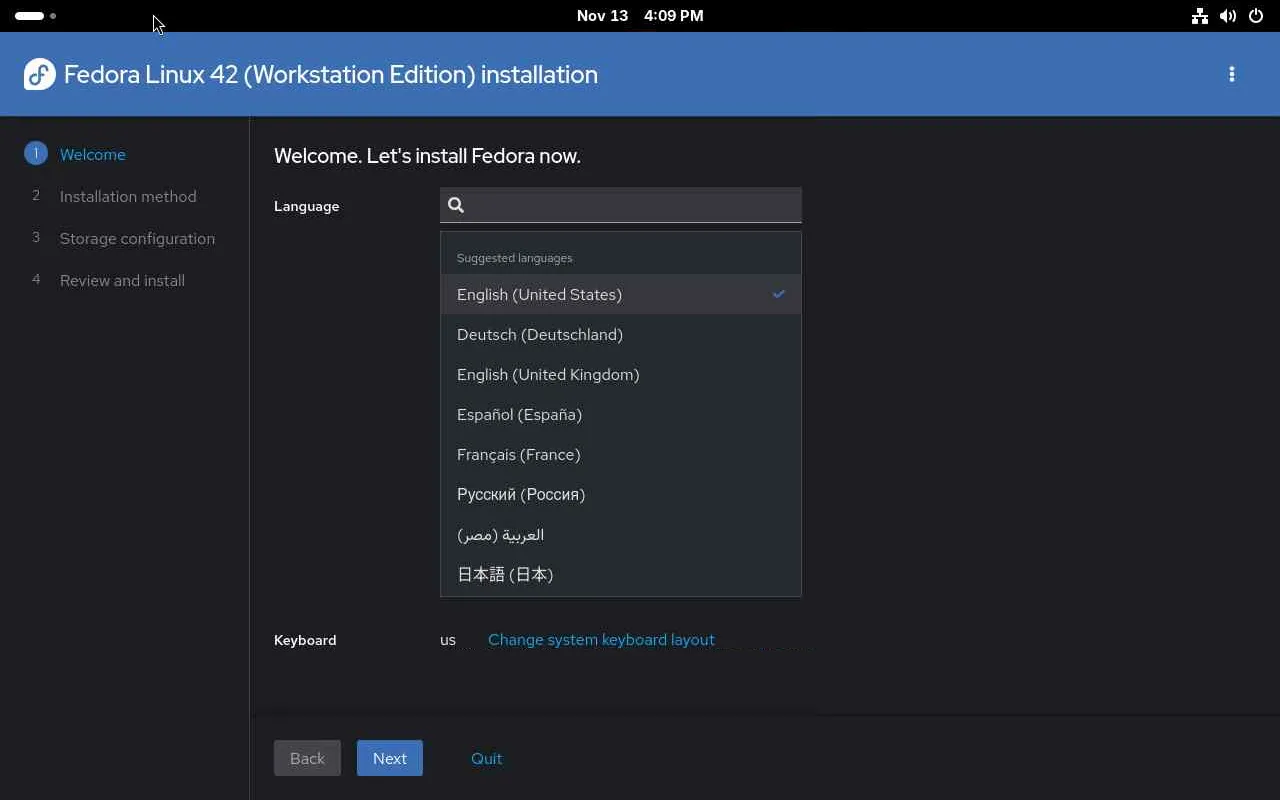Screen dimensions: 1280x800
Task: Click the Keyboard field label
Action: [x=305, y=640]
